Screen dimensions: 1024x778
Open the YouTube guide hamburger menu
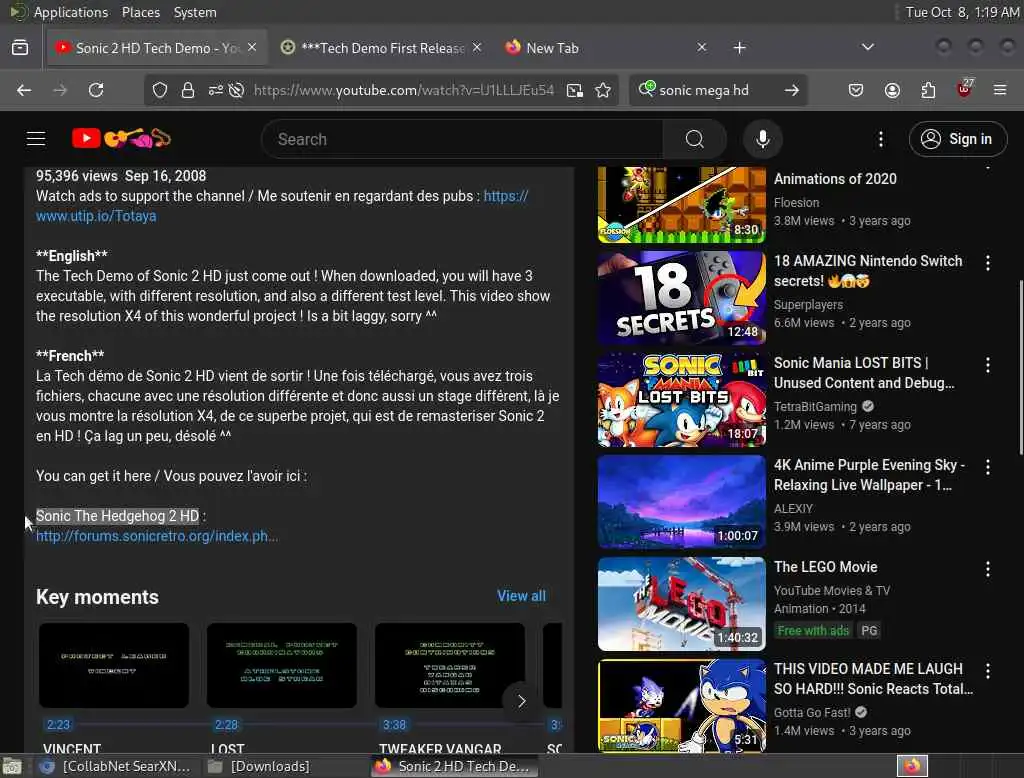(x=36, y=138)
